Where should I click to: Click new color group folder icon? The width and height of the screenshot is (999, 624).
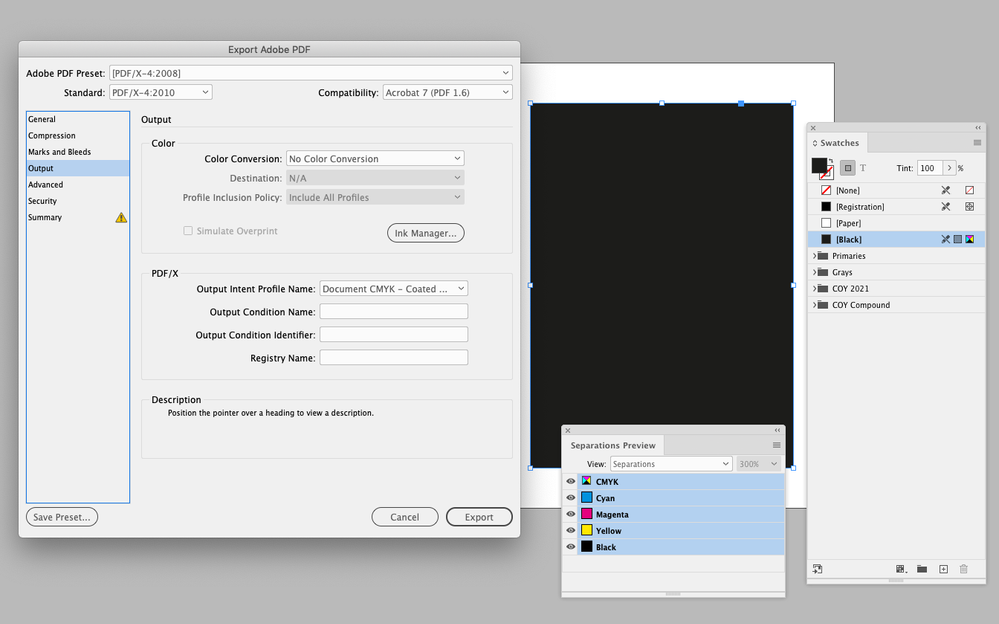922,569
